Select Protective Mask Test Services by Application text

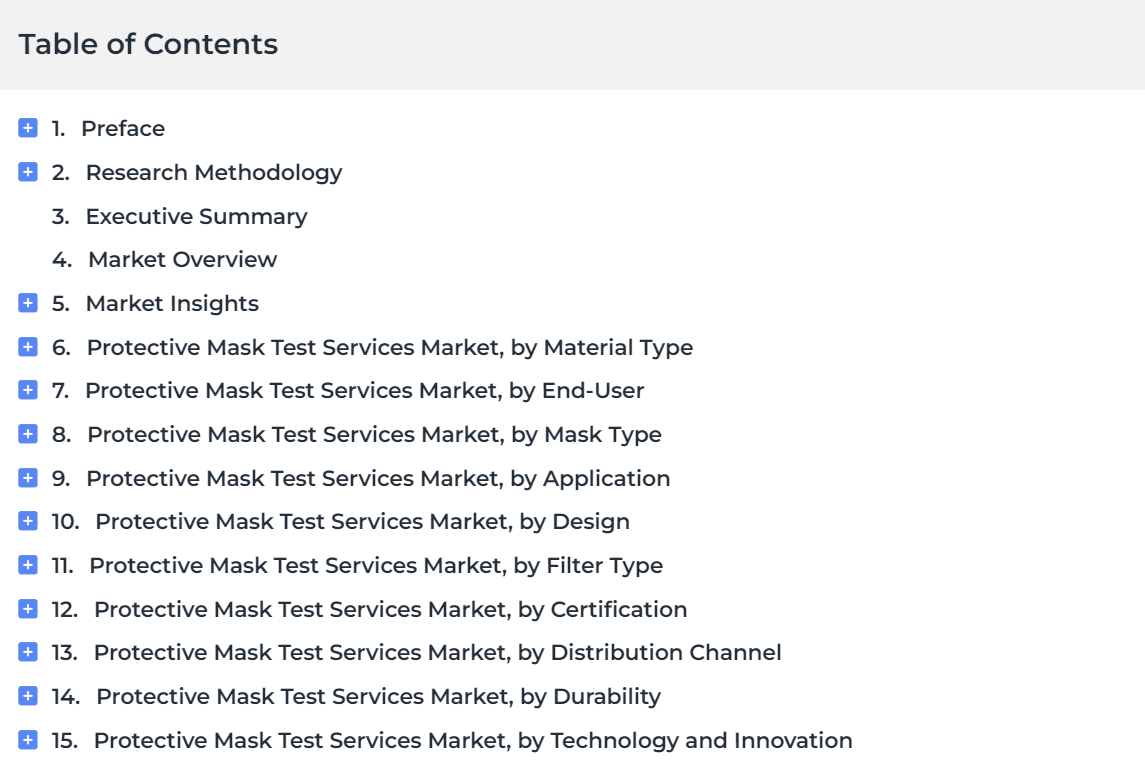point(378,478)
